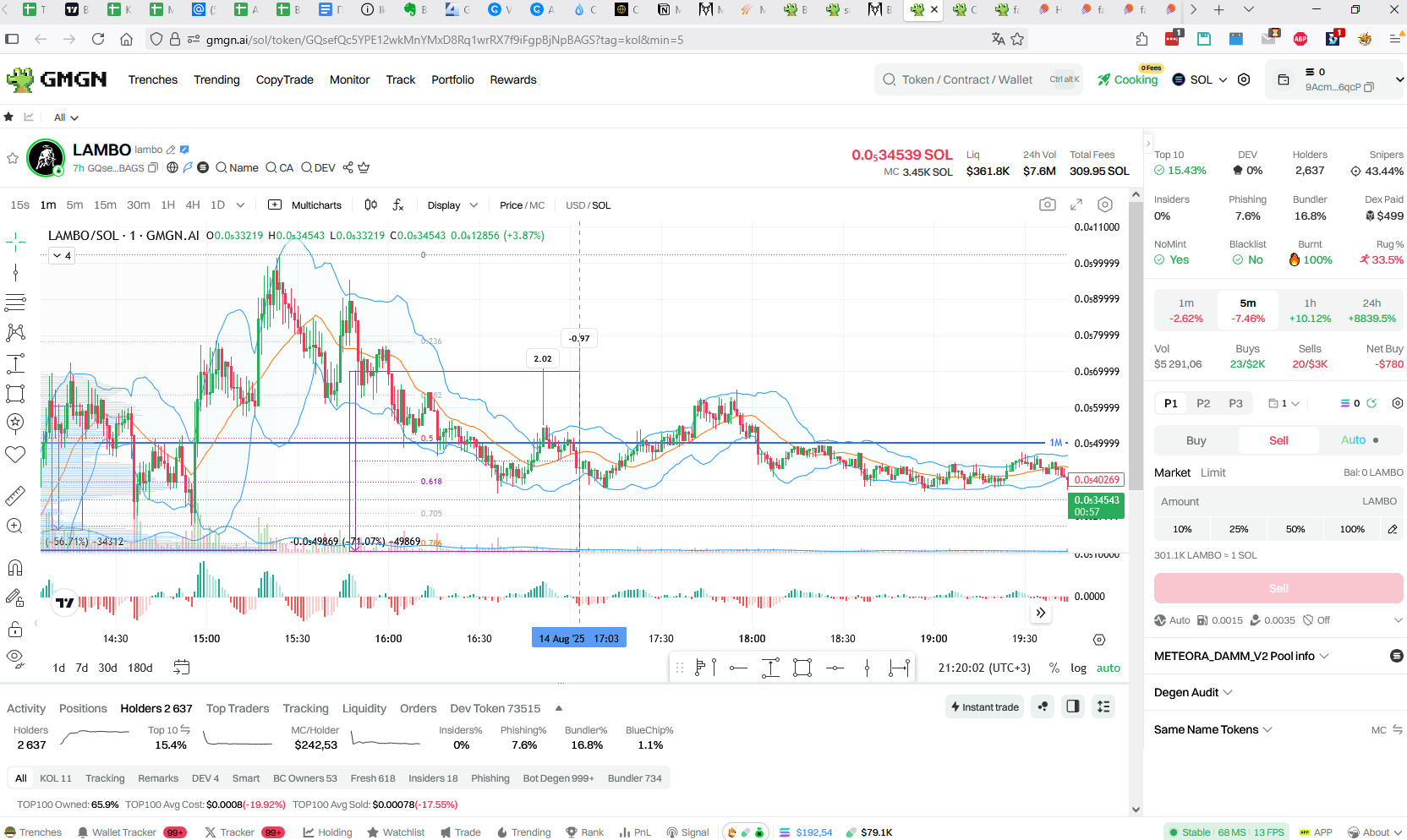This screenshot has width=1407, height=840.
Task: Choose the Limit order type
Action: (x=1213, y=472)
